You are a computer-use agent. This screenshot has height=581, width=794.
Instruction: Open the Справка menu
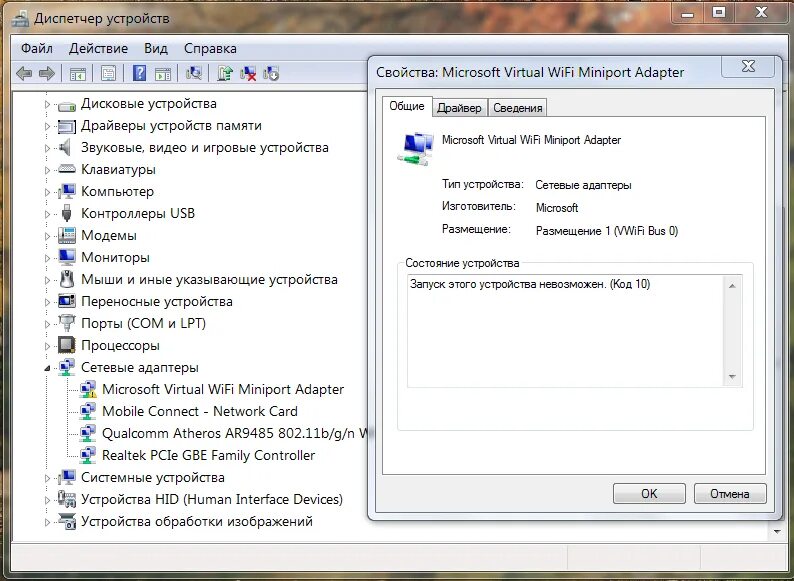pos(210,49)
